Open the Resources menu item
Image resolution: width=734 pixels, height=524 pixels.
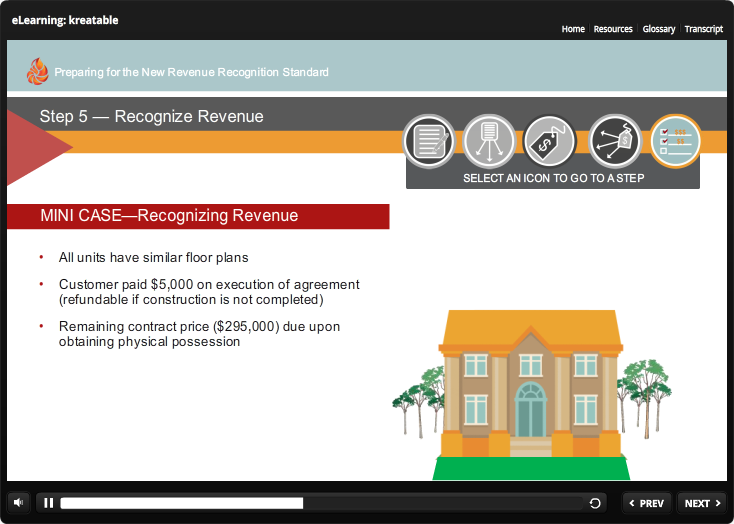[613, 29]
